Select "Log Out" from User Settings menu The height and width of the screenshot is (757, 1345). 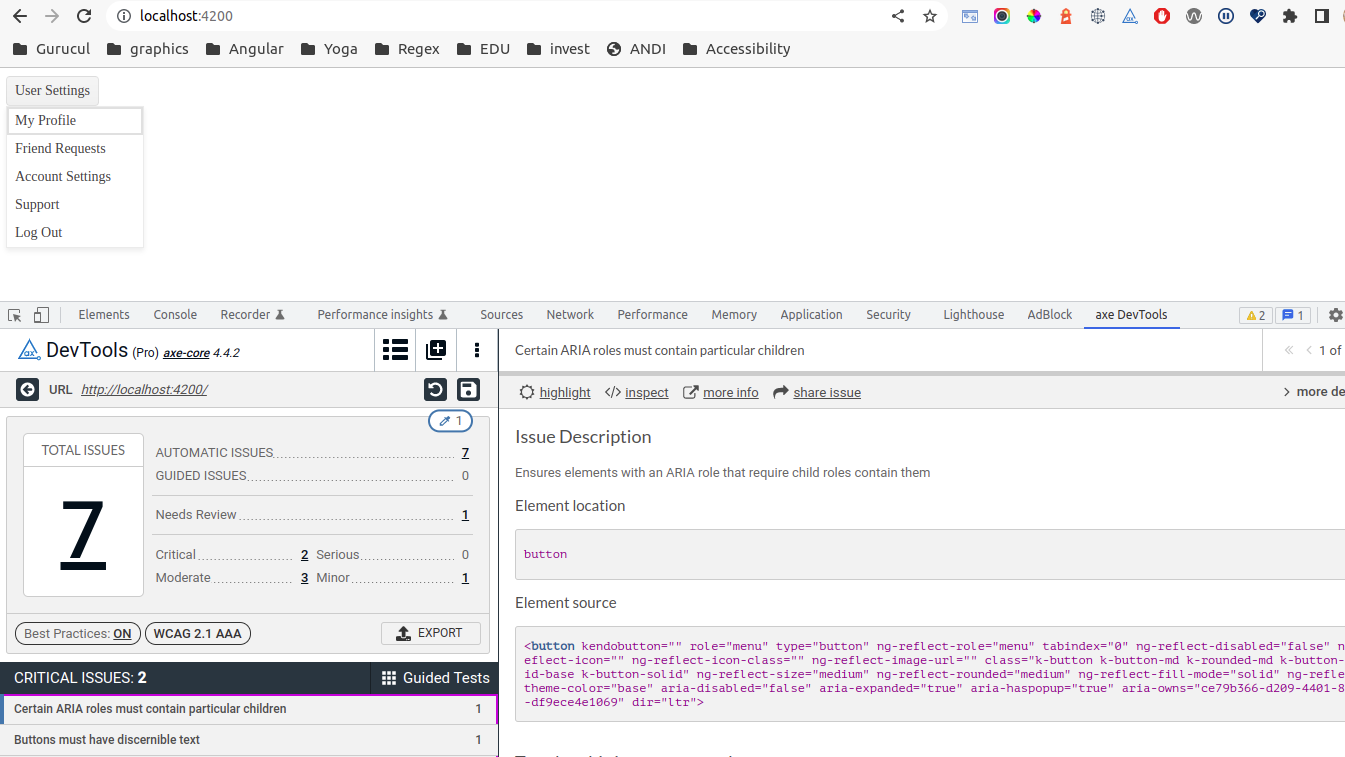point(38,232)
